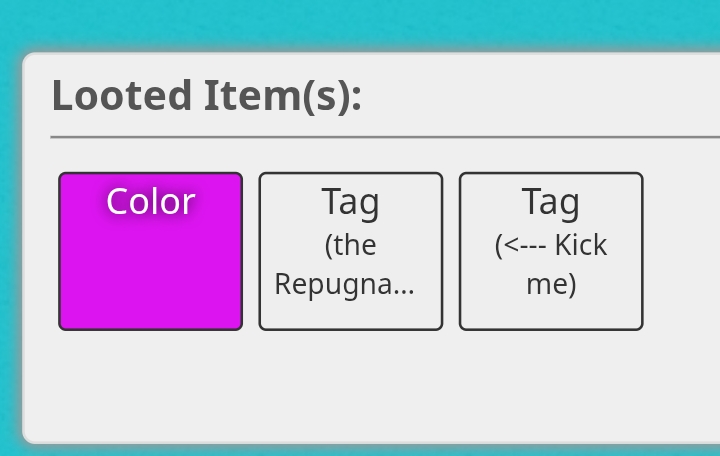Click the "Tag" title on the Kick me card
The height and width of the screenshot is (456, 720).
[551, 202]
